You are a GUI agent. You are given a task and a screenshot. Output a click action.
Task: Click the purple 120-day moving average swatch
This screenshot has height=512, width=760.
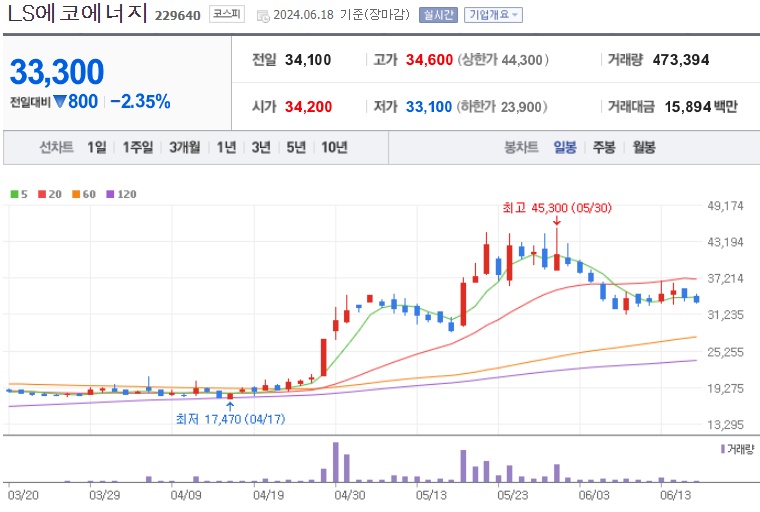pos(110,194)
